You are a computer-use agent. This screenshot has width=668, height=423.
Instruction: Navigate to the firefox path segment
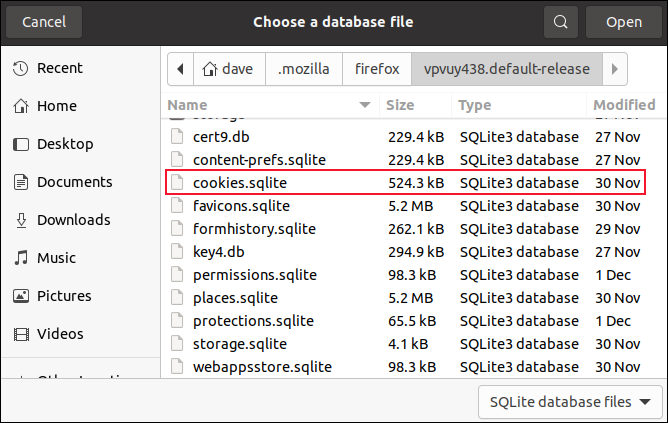coord(377,69)
